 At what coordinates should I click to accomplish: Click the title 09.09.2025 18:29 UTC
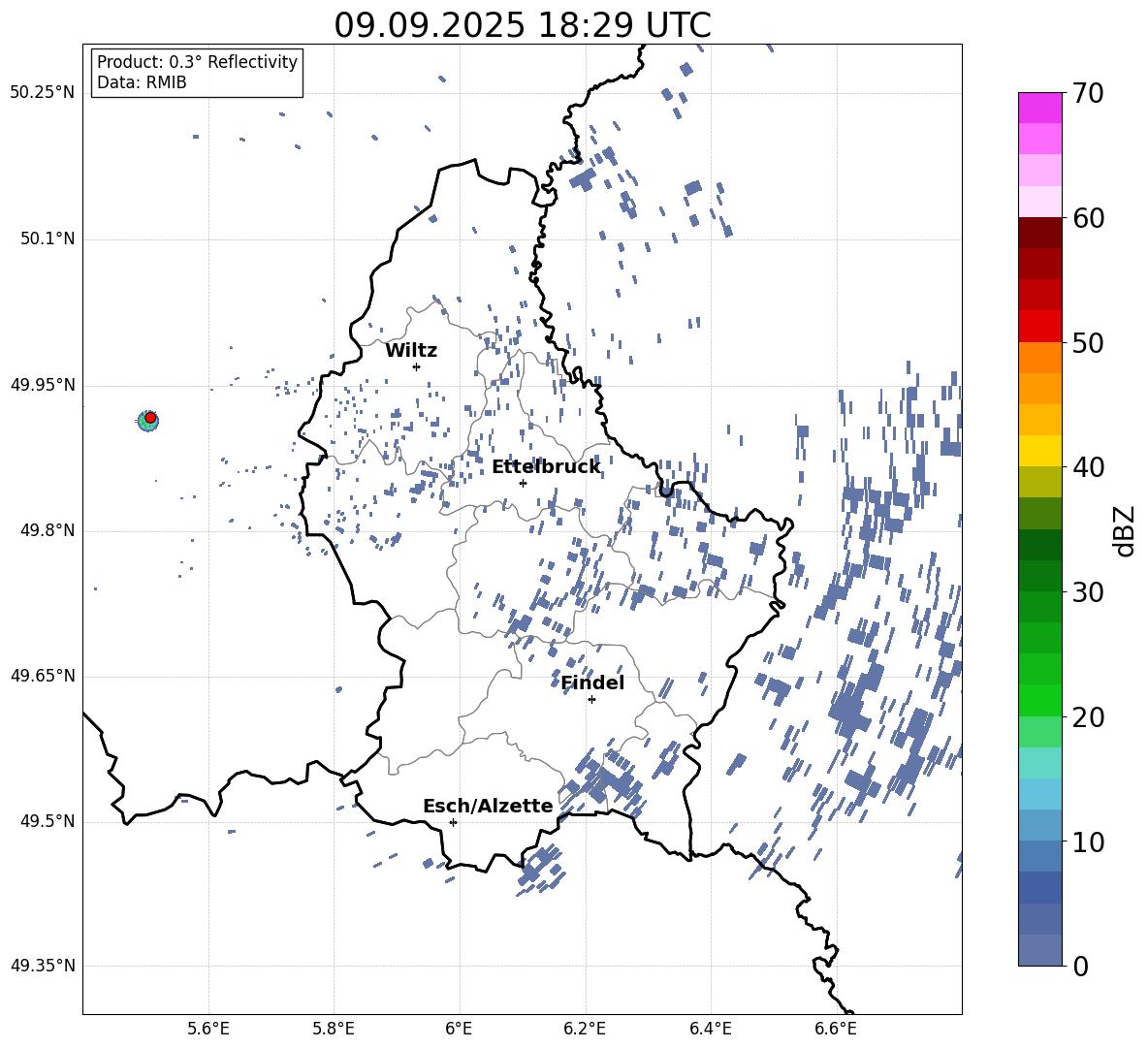(x=523, y=25)
